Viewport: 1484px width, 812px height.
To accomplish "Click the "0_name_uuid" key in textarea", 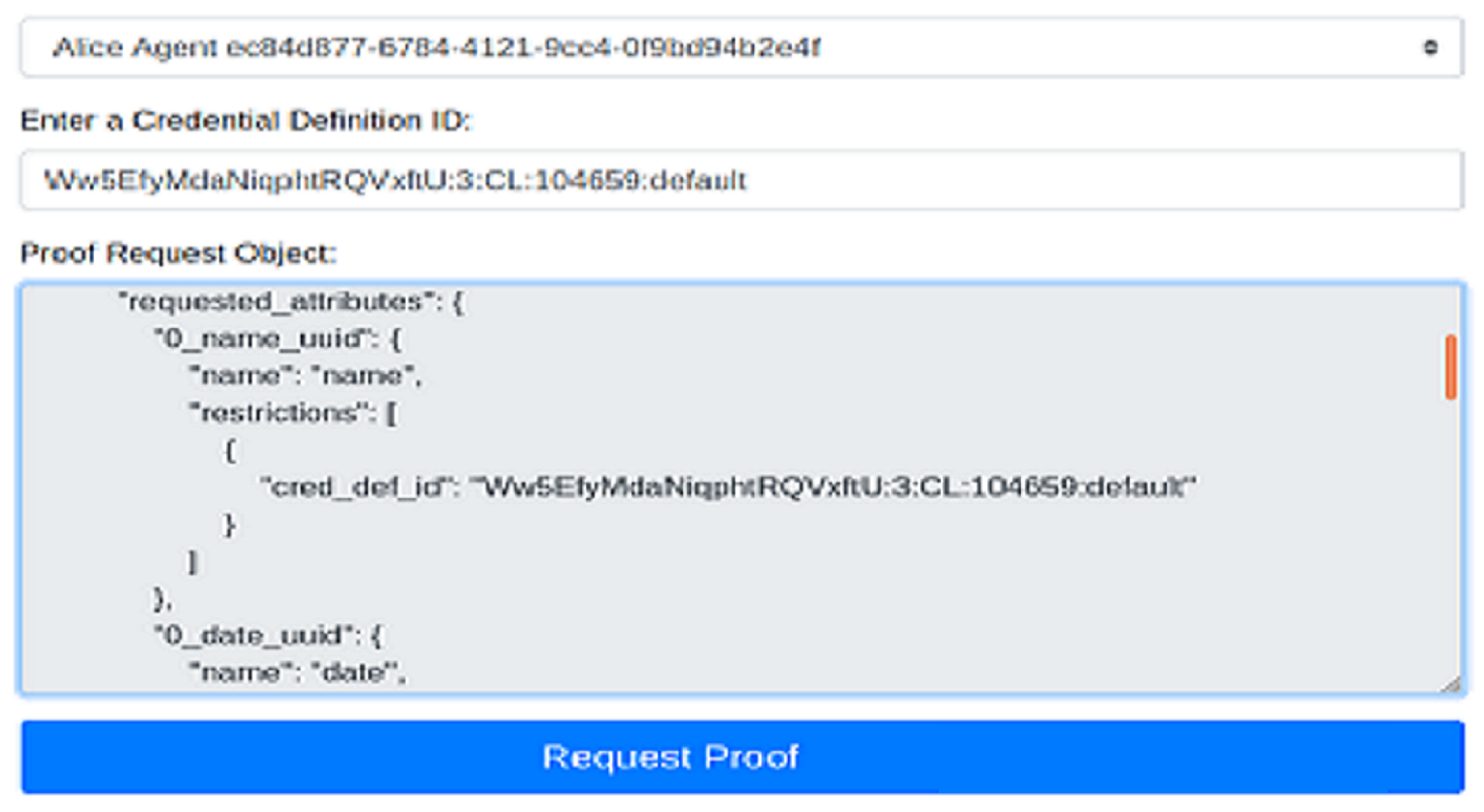I will click(x=260, y=339).
